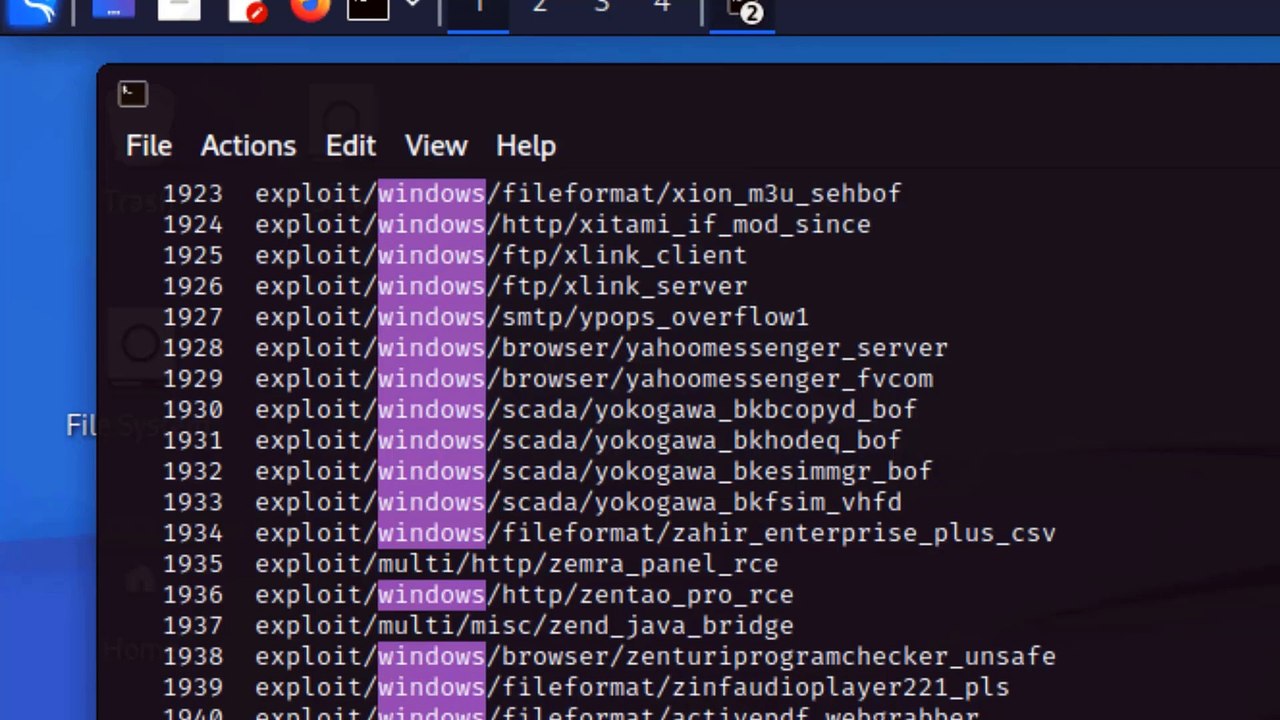
Task: Switch to workspace 2
Action: 539,8
